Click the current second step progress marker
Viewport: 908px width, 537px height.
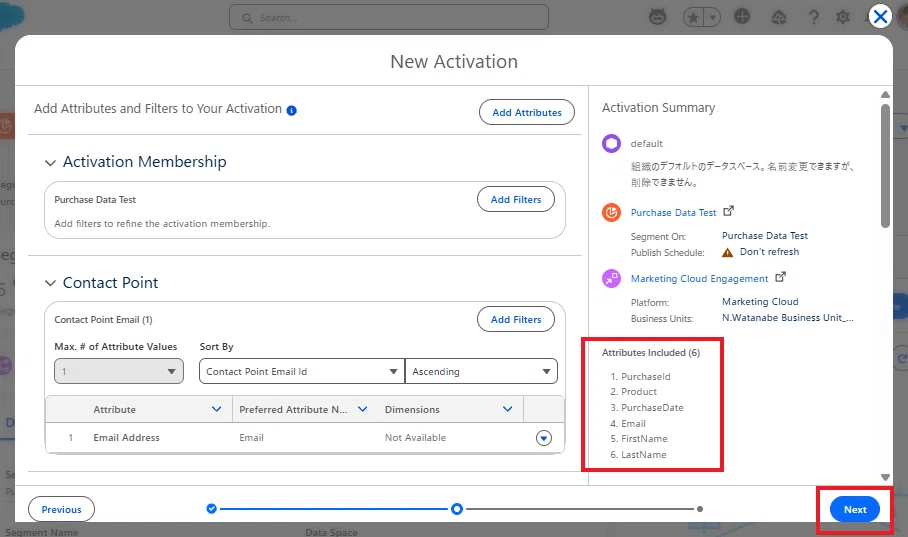457,509
